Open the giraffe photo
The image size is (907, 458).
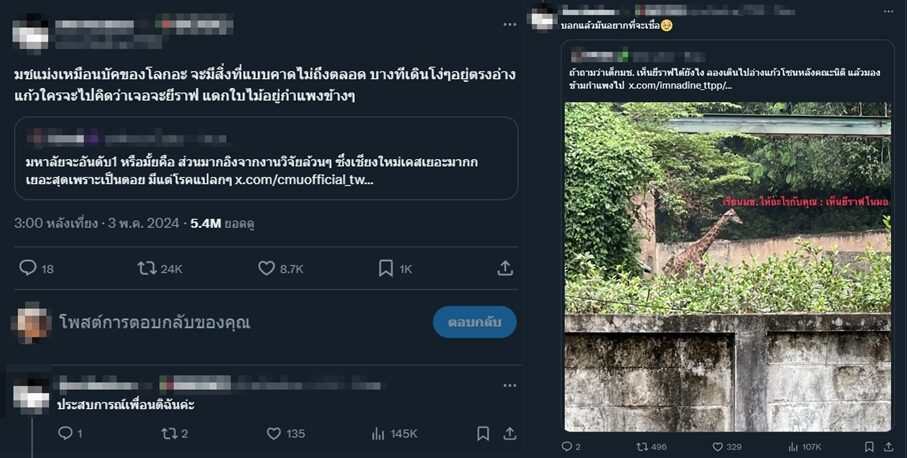(x=727, y=265)
